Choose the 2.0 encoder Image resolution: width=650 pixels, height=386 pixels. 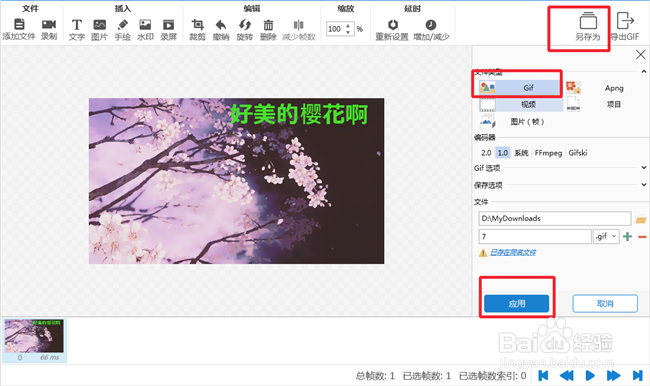486,153
